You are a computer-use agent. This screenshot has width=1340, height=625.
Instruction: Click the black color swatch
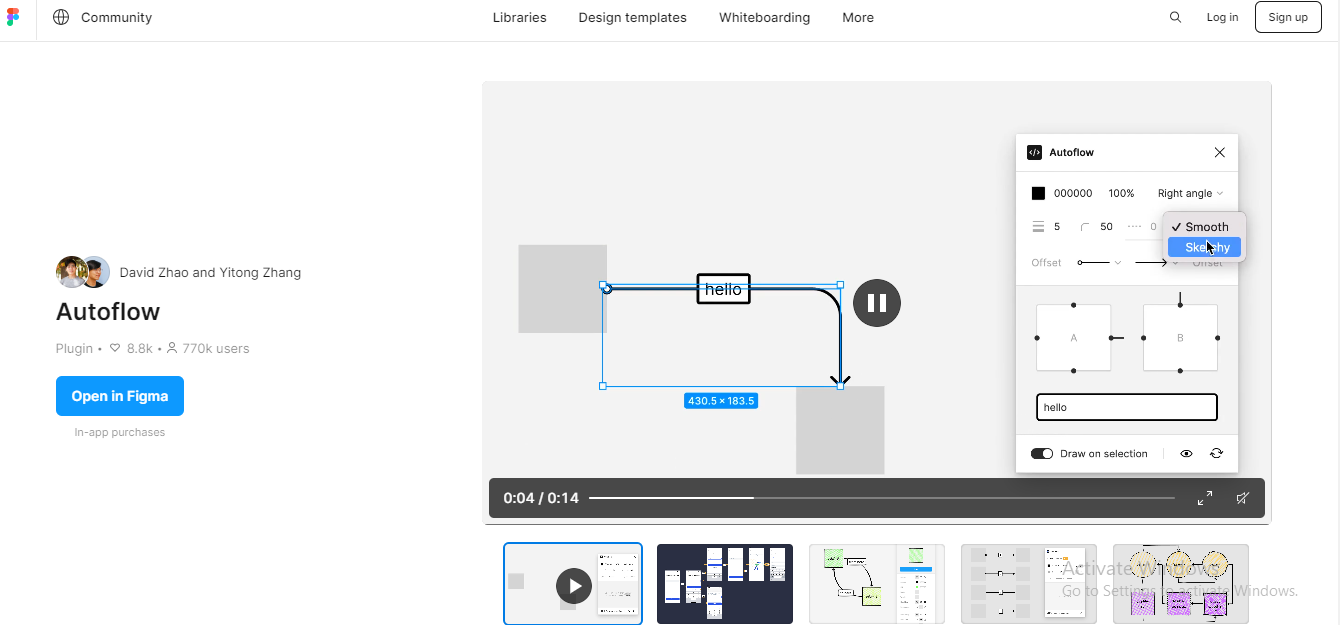(x=1038, y=193)
